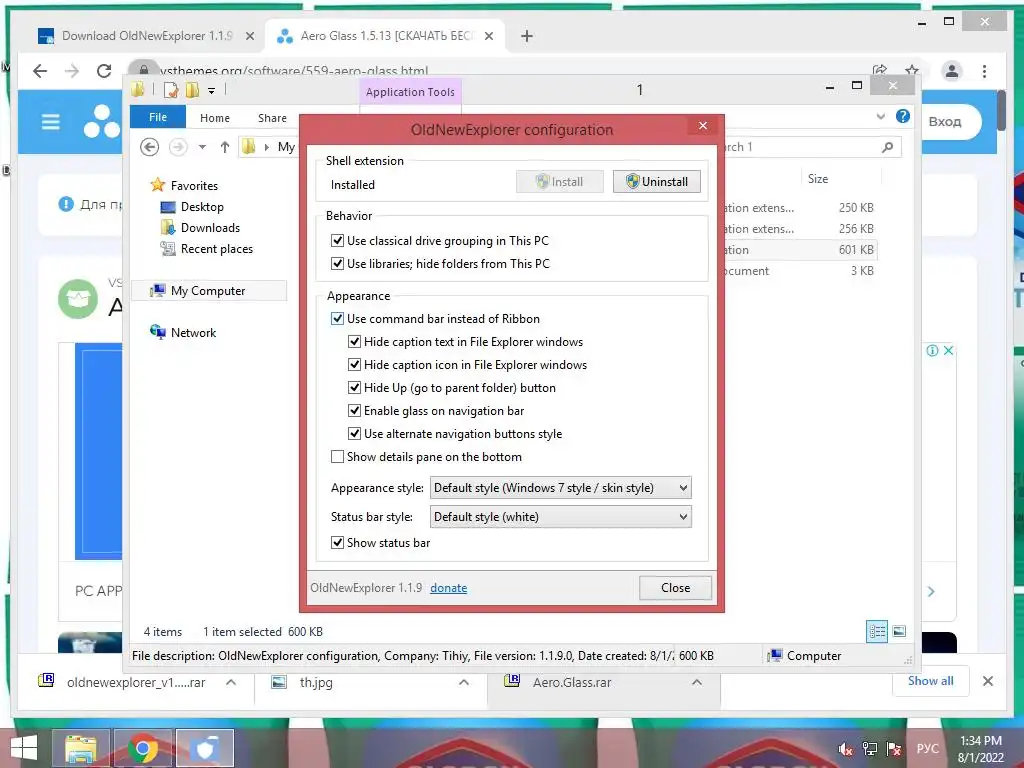This screenshot has width=1024, height=768.
Task: Open Chrome three-dot menu
Action: (x=985, y=71)
